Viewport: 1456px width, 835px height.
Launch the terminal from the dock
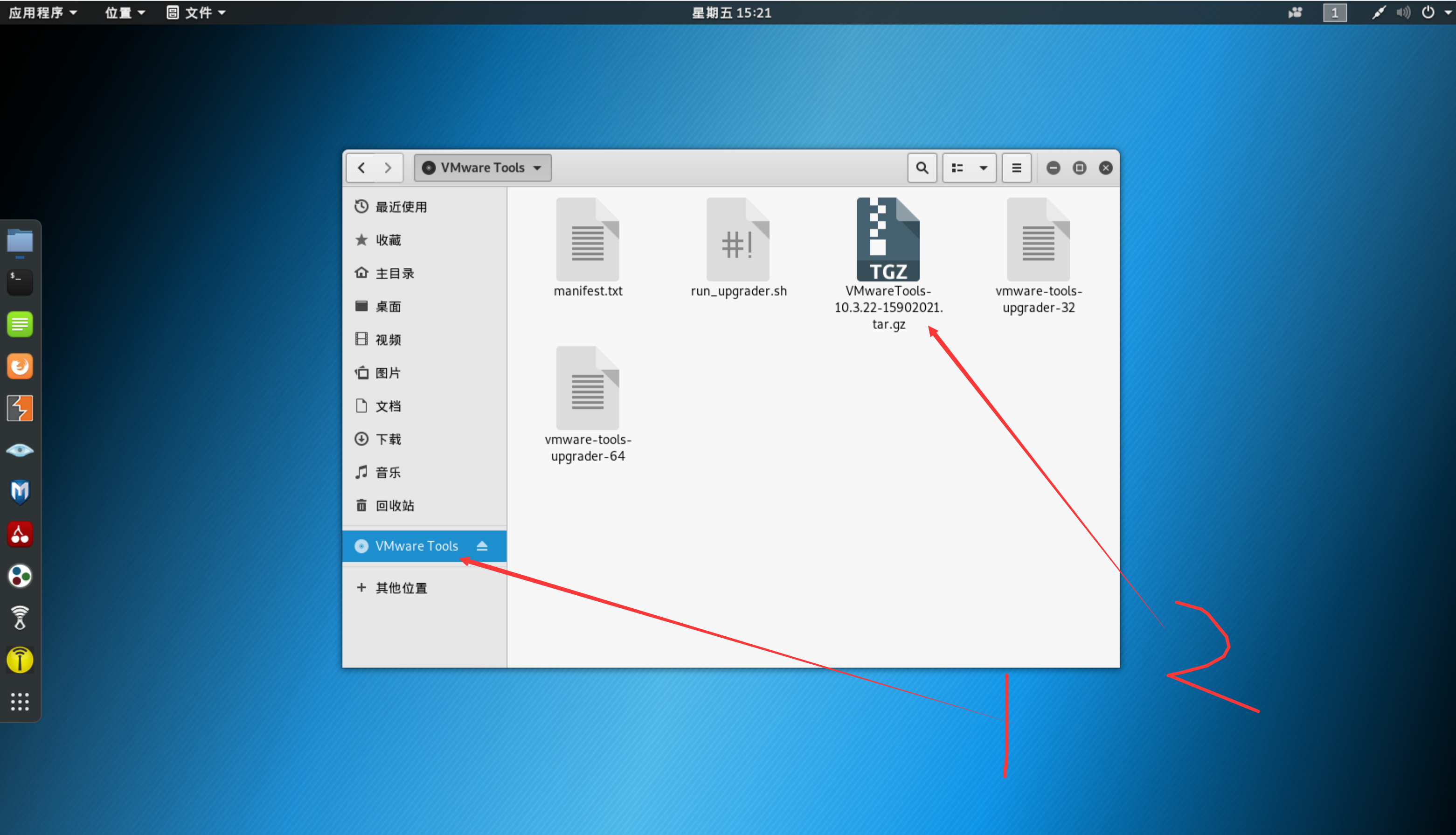tap(20, 282)
